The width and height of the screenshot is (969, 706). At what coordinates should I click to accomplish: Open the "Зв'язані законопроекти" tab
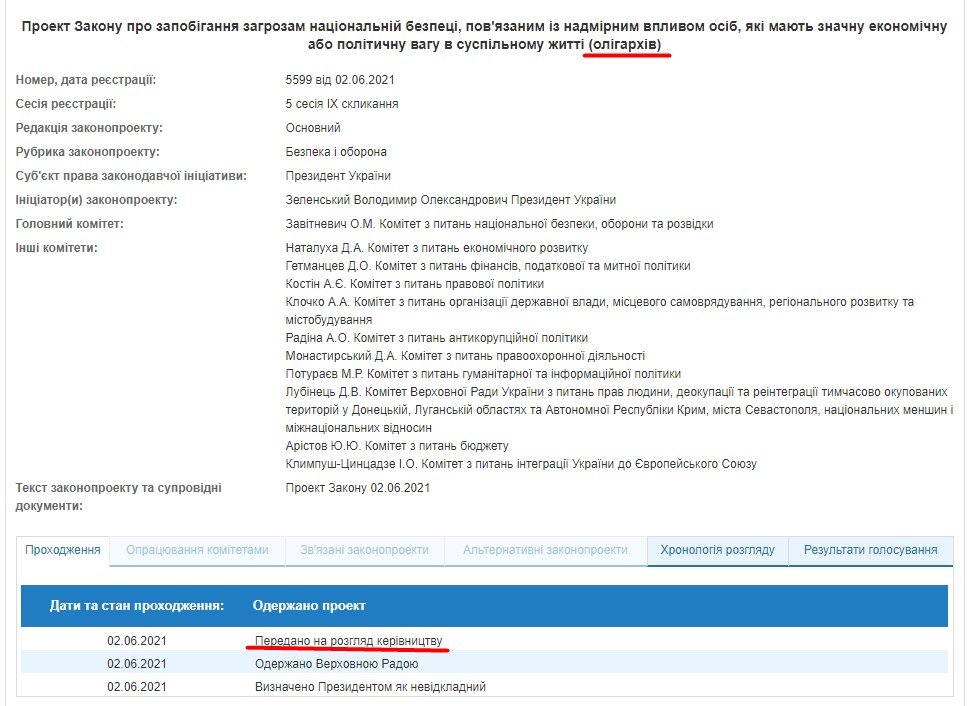[x=362, y=550]
